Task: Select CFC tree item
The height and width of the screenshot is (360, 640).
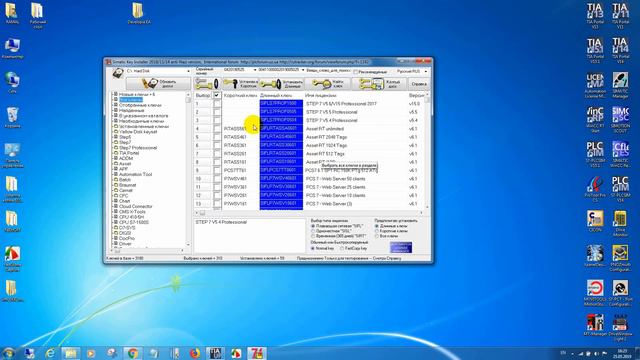Action: [124, 196]
